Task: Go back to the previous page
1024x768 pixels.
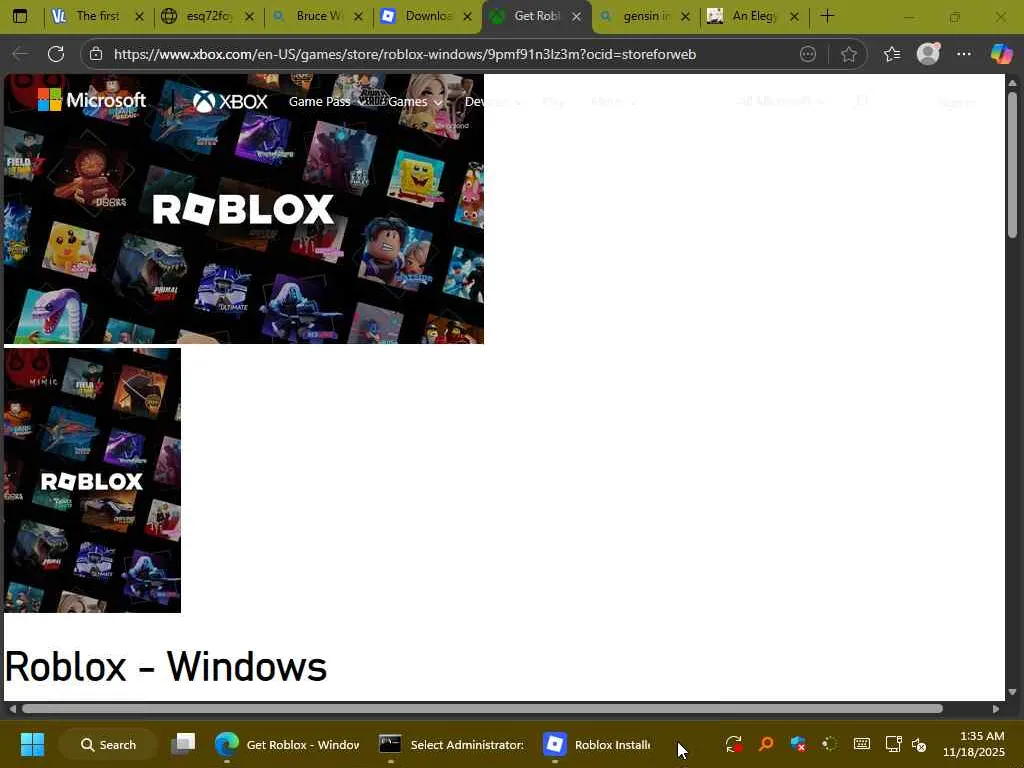Action: (x=20, y=54)
